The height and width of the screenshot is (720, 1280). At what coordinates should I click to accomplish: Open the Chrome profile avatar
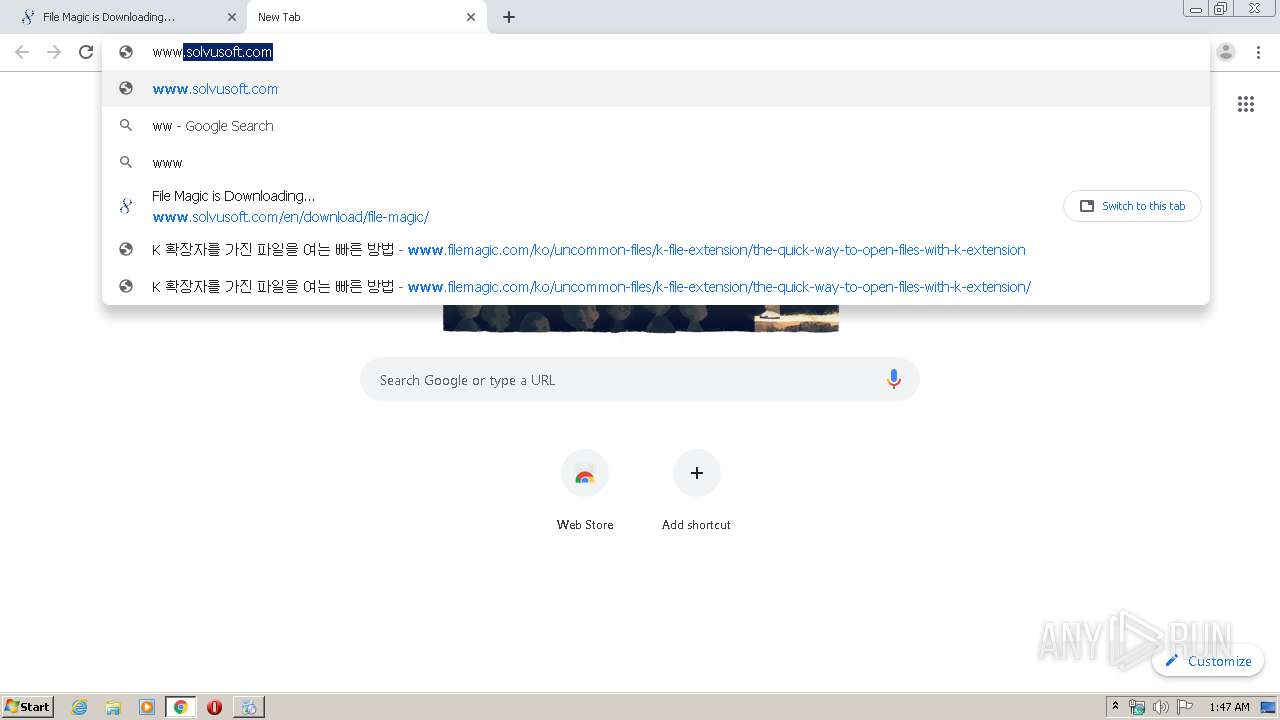(x=1226, y=52)
